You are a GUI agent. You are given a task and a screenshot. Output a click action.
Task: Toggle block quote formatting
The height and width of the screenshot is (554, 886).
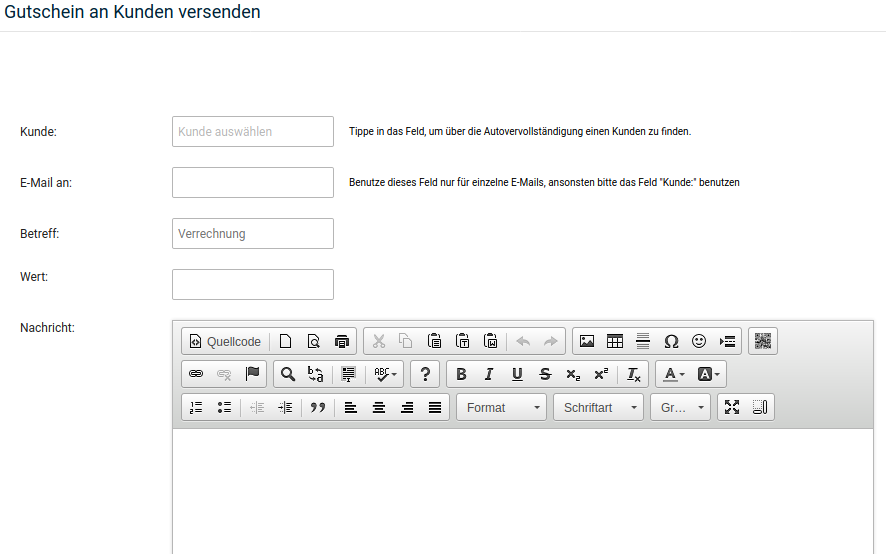318,407
